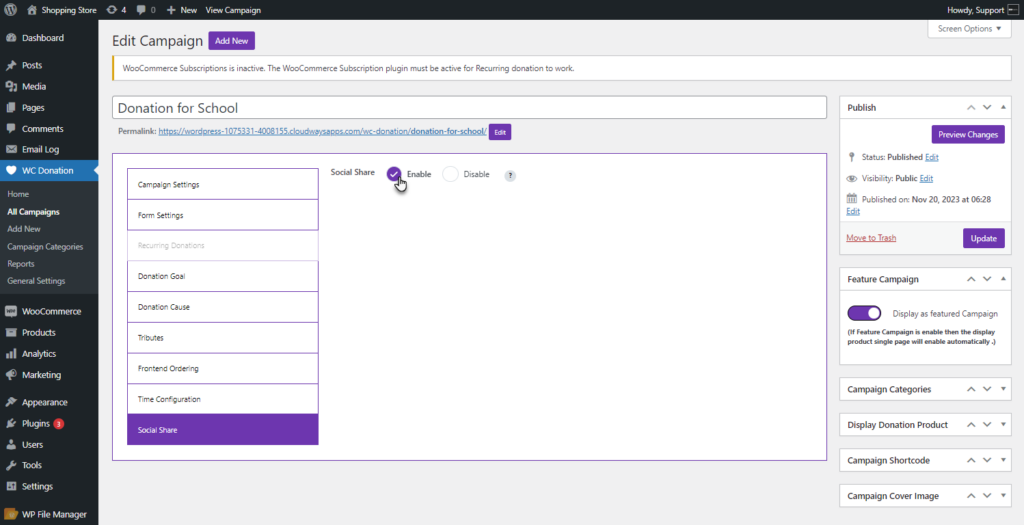This screenshot has width=1024, height=525.
Task: Click the Social Share help question icon
Action: pyautogui.click(x=510, y=176)
